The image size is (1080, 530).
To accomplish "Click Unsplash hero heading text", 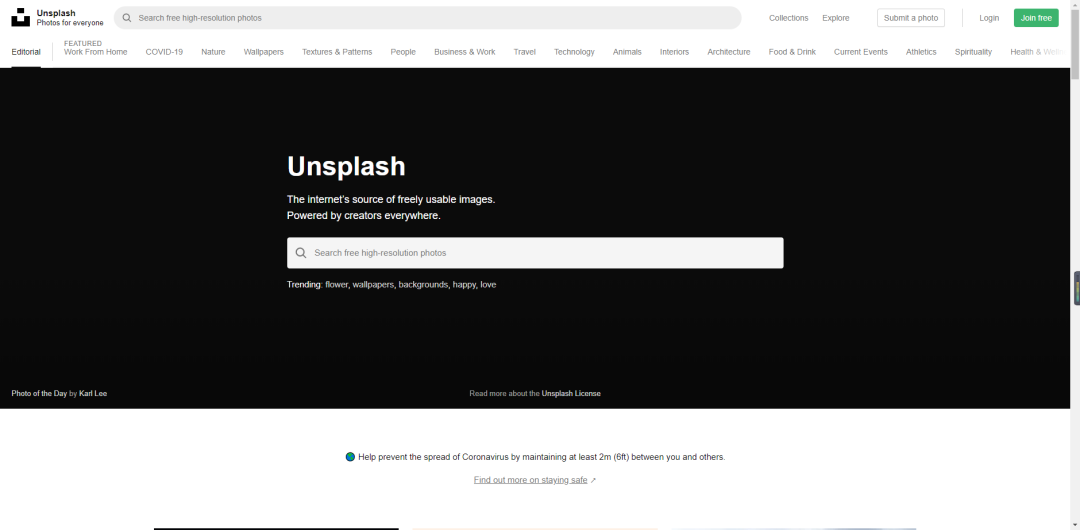I will (346, 166).
